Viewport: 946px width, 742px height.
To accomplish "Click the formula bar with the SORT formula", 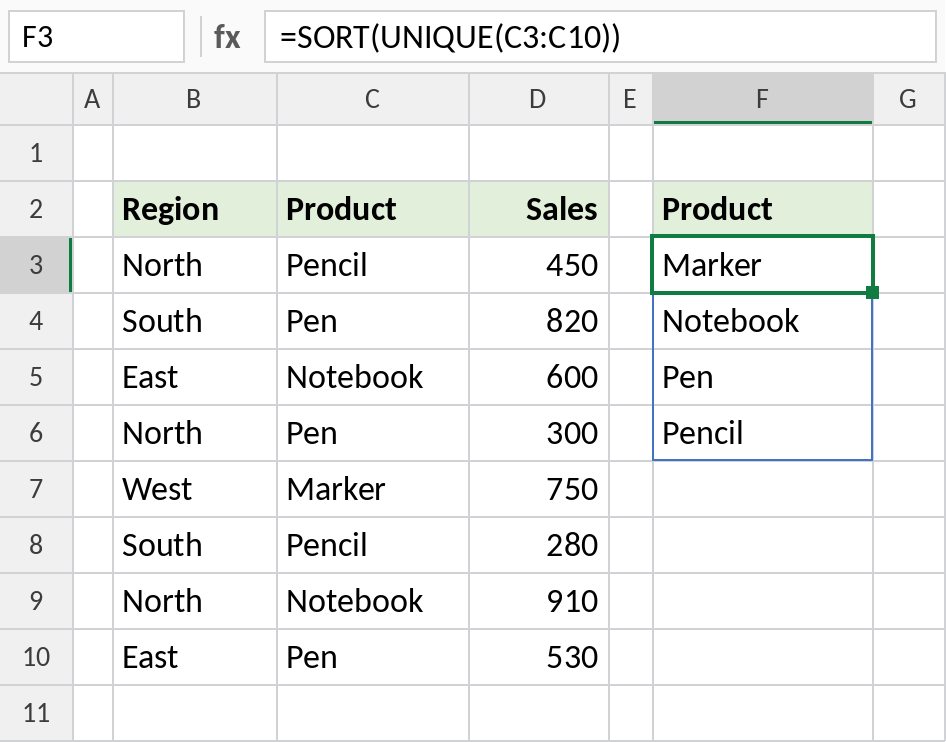I will pos(600,37).
